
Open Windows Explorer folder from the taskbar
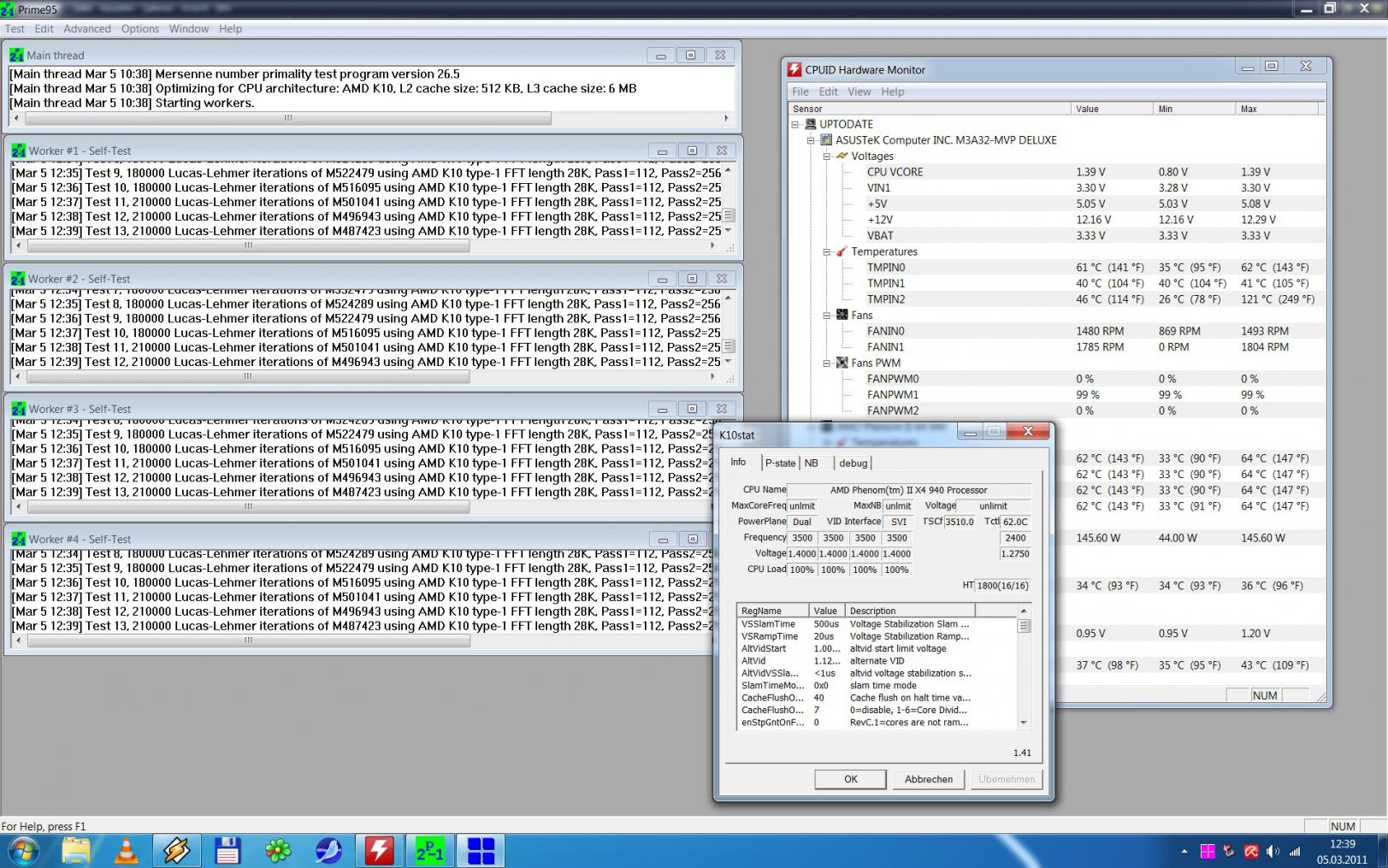point(76,851)
